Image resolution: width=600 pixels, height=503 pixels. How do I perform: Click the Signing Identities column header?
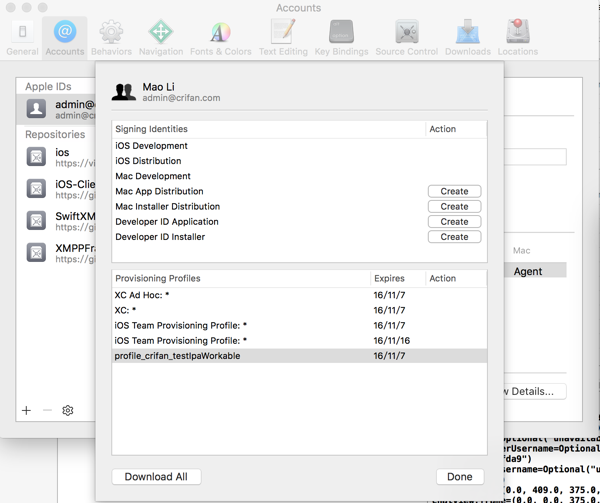[x=268, y=129]
